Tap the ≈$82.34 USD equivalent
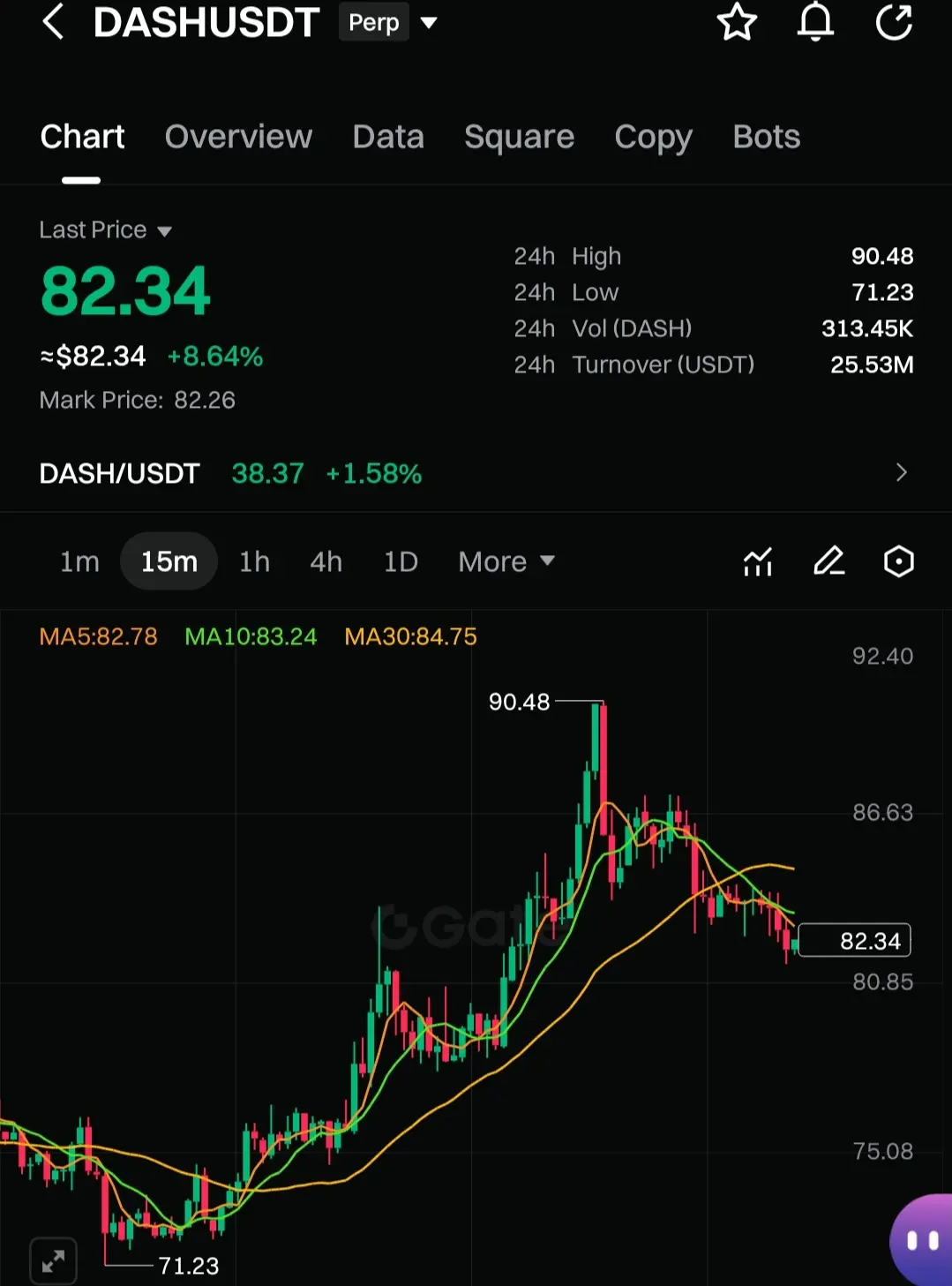The image size is (952, 1286). pos(93,357)
